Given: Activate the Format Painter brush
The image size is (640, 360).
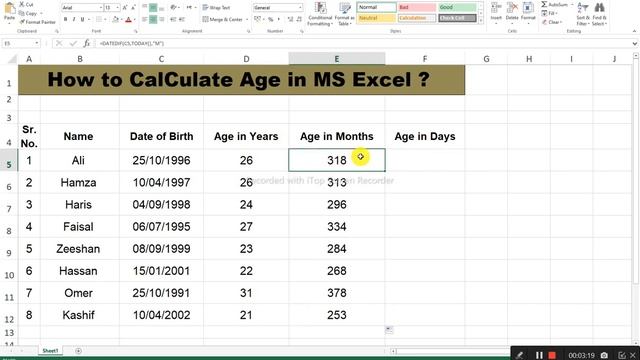Looking at the screenshot, I should pyautogui.click(x=37, y=22).
